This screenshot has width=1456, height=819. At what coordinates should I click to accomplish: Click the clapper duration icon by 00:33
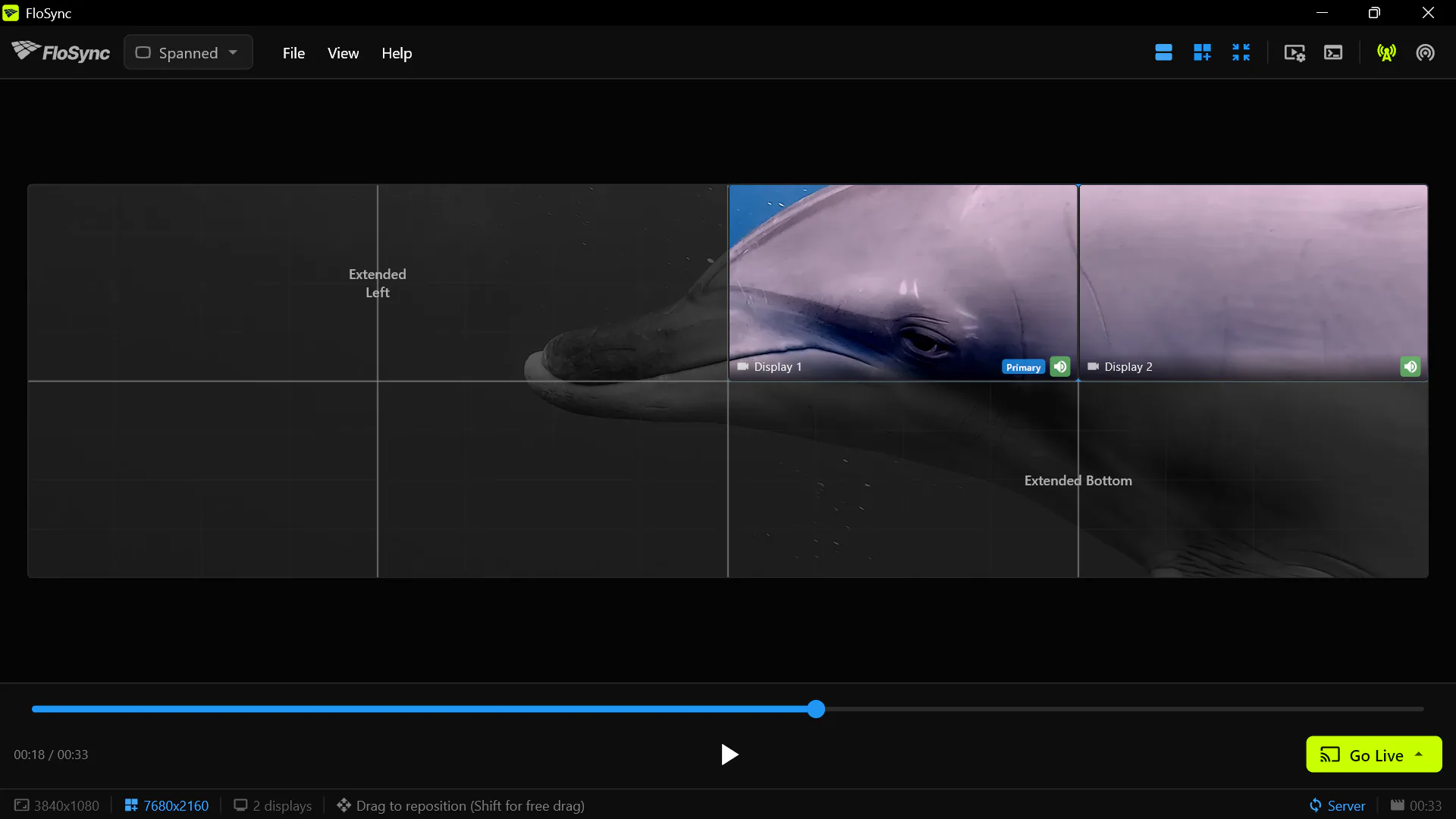click(x=1397, y=805)
